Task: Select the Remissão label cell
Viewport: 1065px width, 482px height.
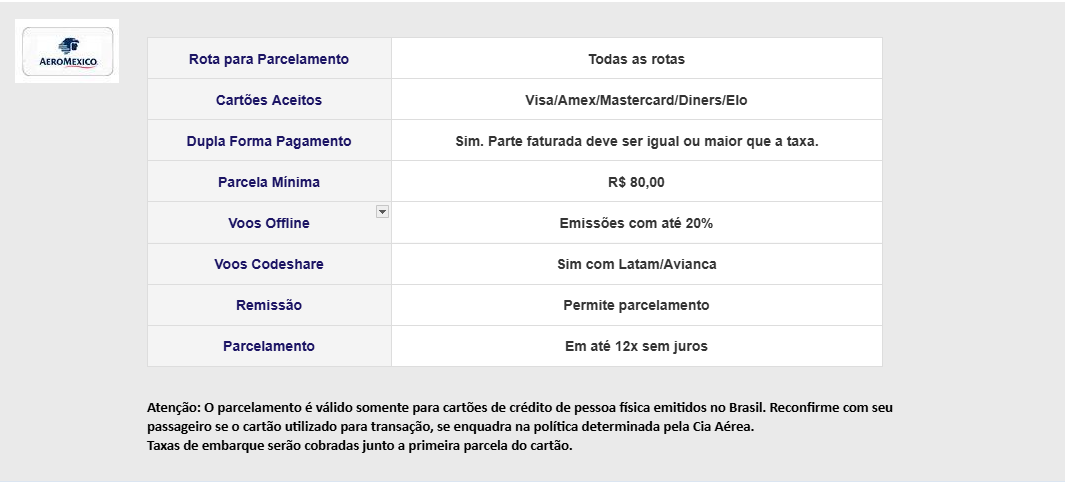Action: (x=269, y=305)
